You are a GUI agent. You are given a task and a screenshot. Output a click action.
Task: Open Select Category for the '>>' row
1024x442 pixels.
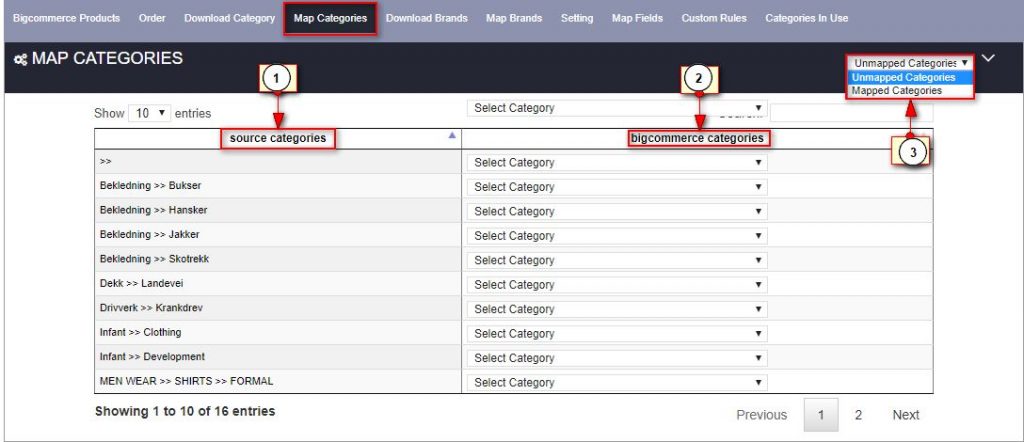617,163
